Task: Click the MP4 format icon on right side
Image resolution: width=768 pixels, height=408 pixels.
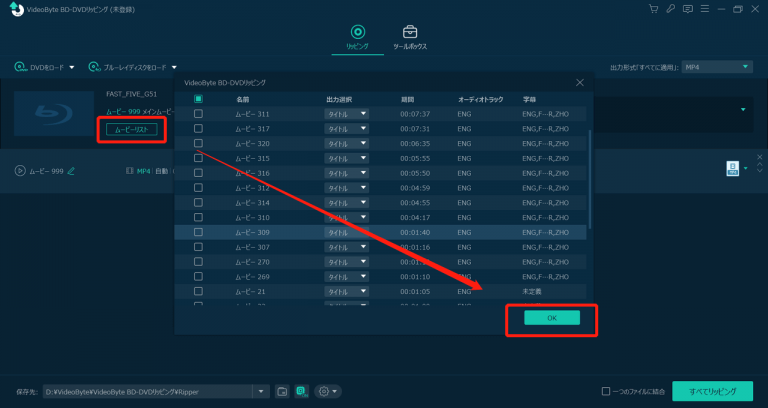Action: [x=732, y=170]
